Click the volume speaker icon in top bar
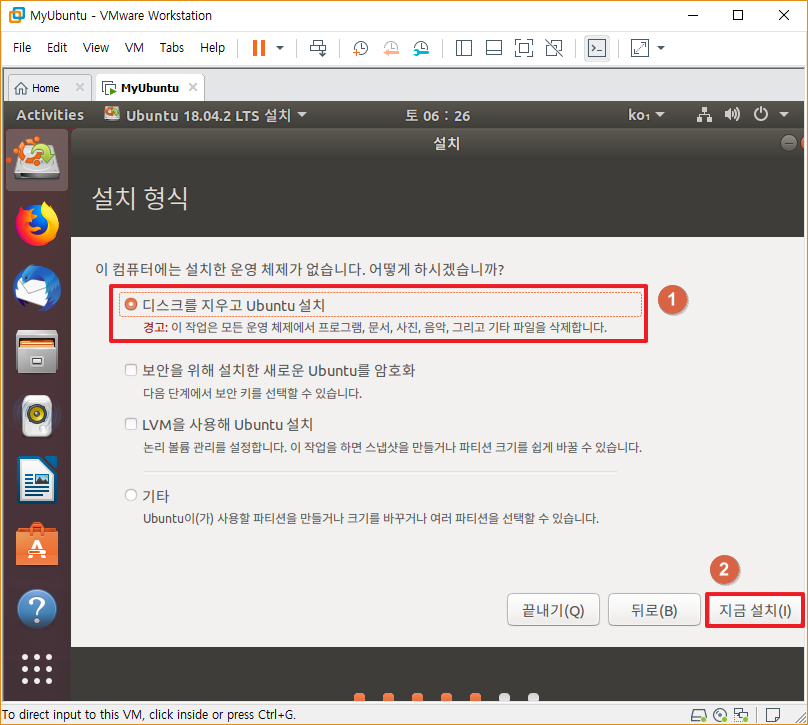Image resolution: width=808 pixels, height=725 pixels. pos(732,114)
